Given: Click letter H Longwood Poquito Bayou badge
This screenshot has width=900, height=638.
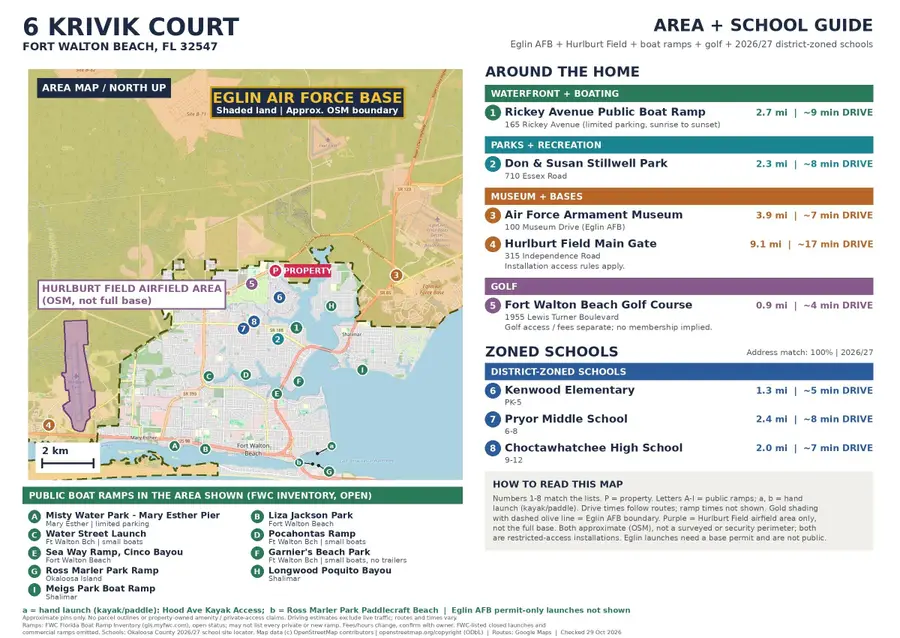Looking at the screenshot, I should (x=257, y=571).
